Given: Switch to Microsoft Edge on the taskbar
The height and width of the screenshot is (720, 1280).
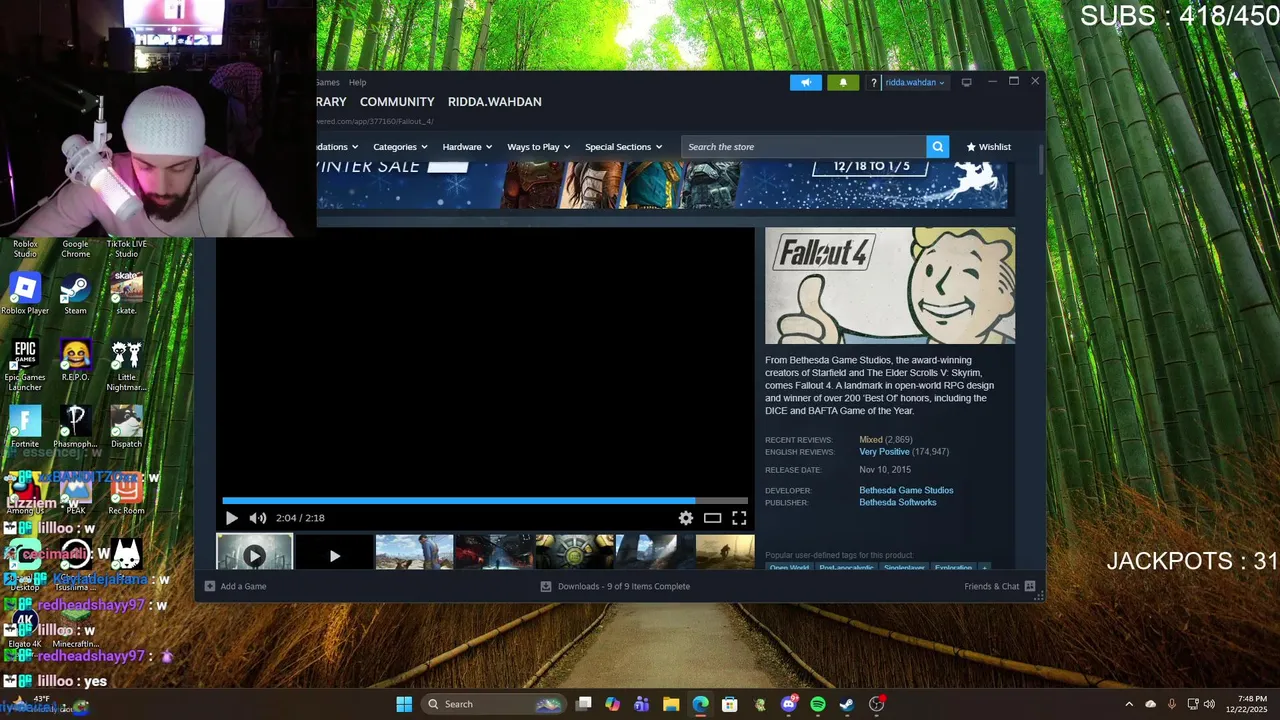Looking at the screenshot, I should 700,704.
